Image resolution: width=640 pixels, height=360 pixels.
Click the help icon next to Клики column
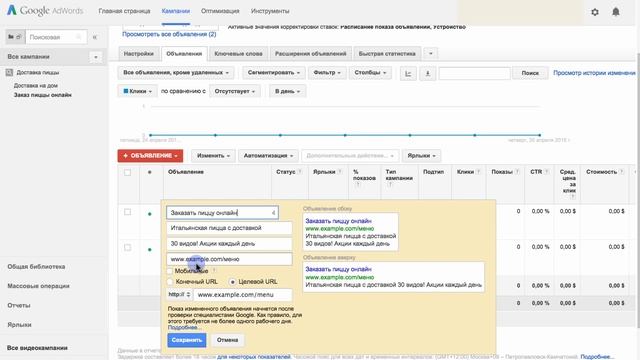[478, 172]
